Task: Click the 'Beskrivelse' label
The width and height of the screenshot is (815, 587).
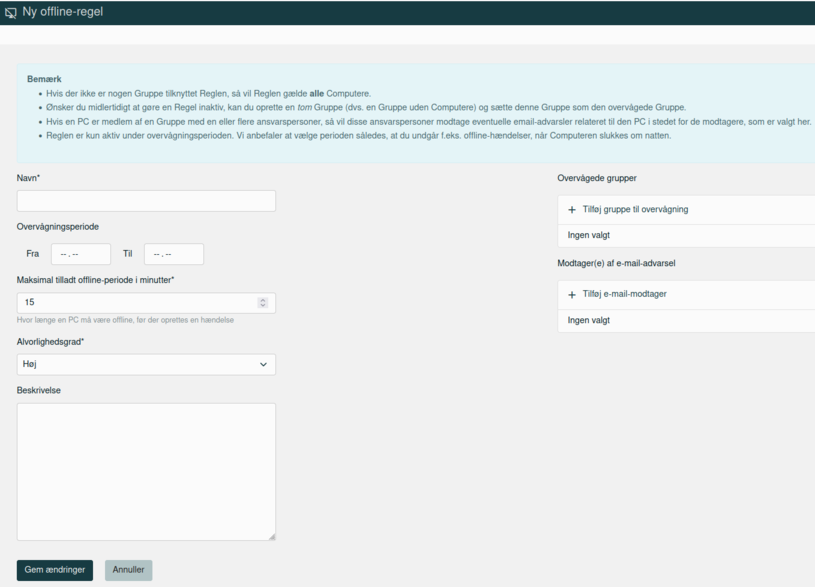Action: pos(38,390)
